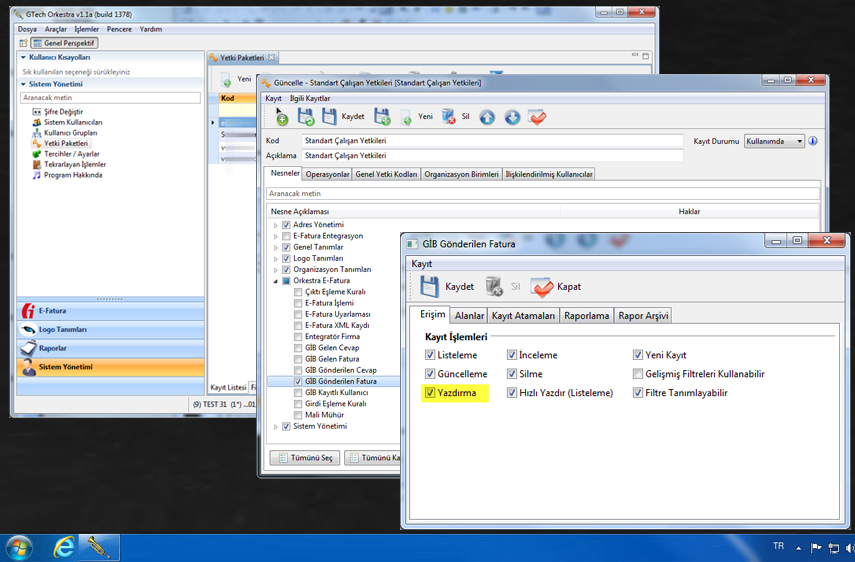Toggle the Silme checkbox
This screenshot has height=562, width=855.
(x=511, y=374)
